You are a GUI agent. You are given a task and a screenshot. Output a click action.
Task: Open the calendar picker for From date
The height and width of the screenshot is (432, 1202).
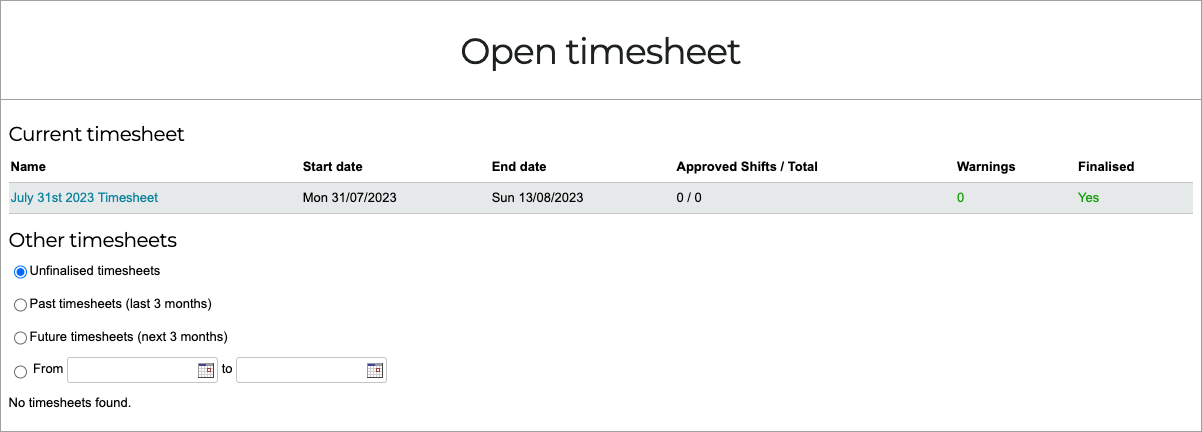pos(206,370)
